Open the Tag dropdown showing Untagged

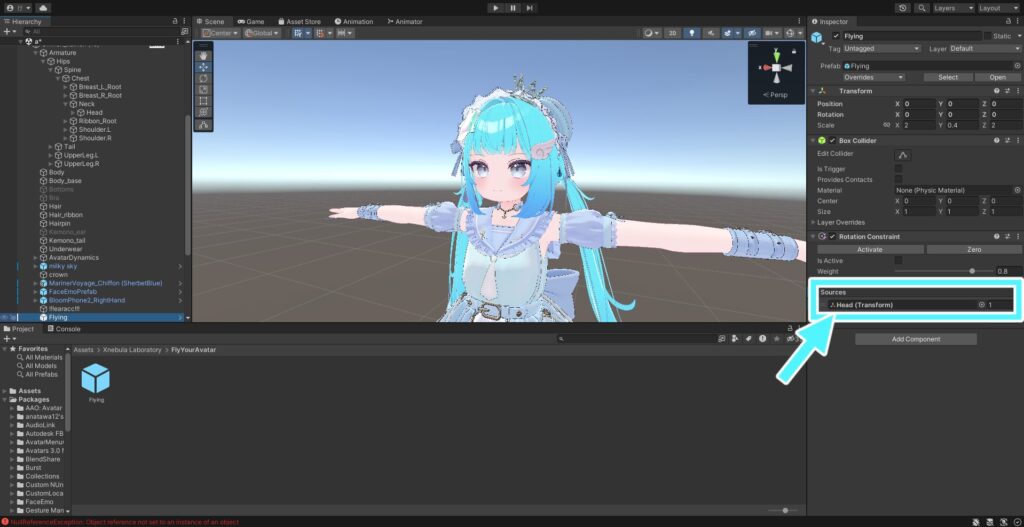(882, 48)
